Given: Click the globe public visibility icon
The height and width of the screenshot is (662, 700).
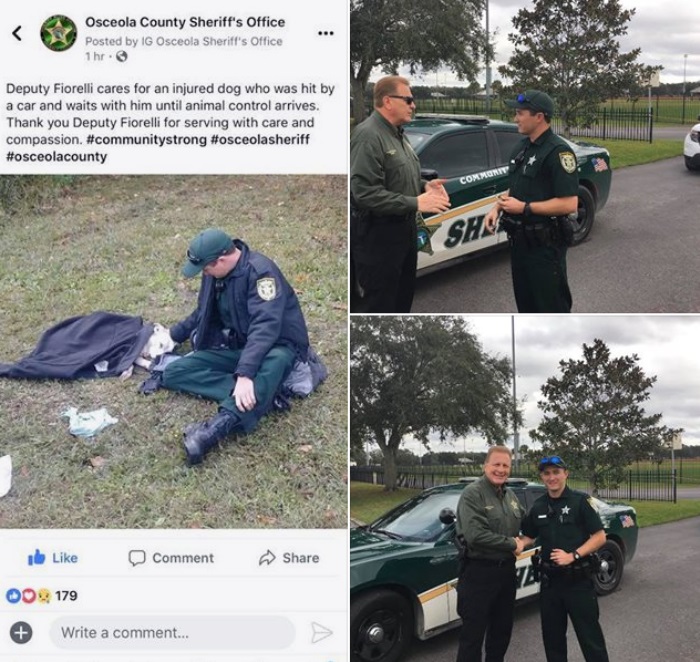Looking at the screenshot, I should tap(121, 56).
